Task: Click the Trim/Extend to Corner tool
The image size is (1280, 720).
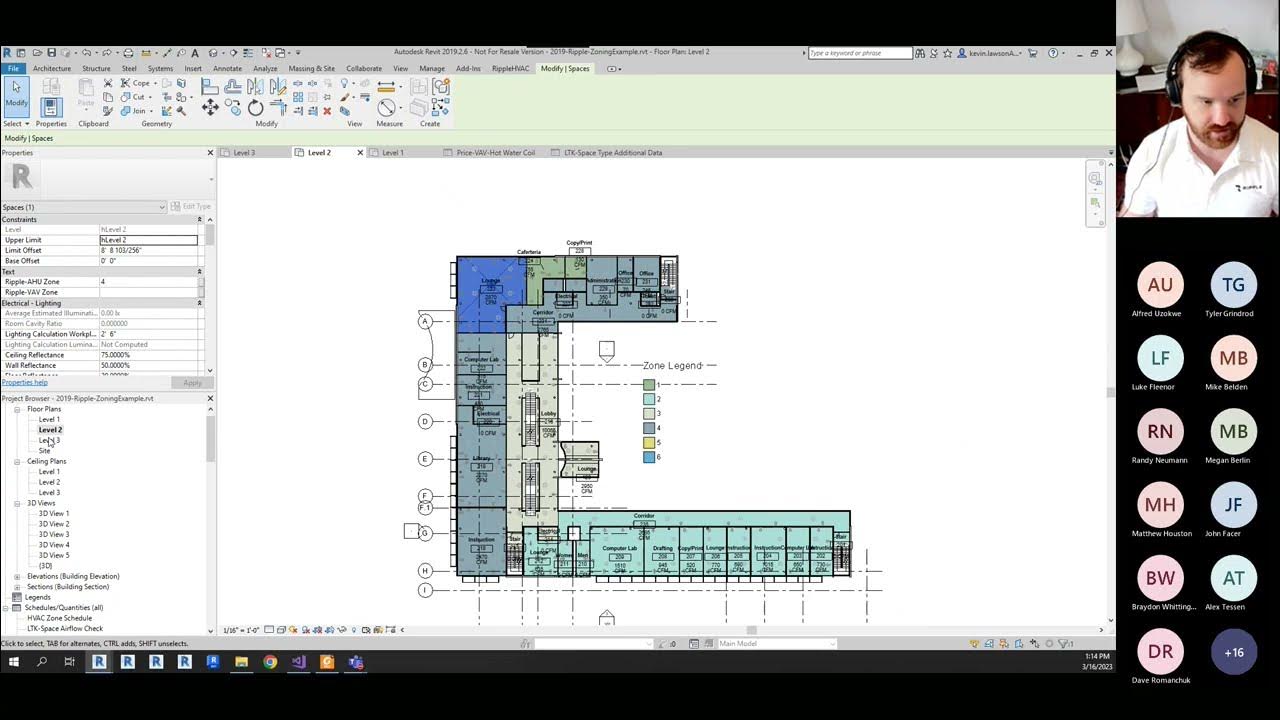Action: coord(278,107)
